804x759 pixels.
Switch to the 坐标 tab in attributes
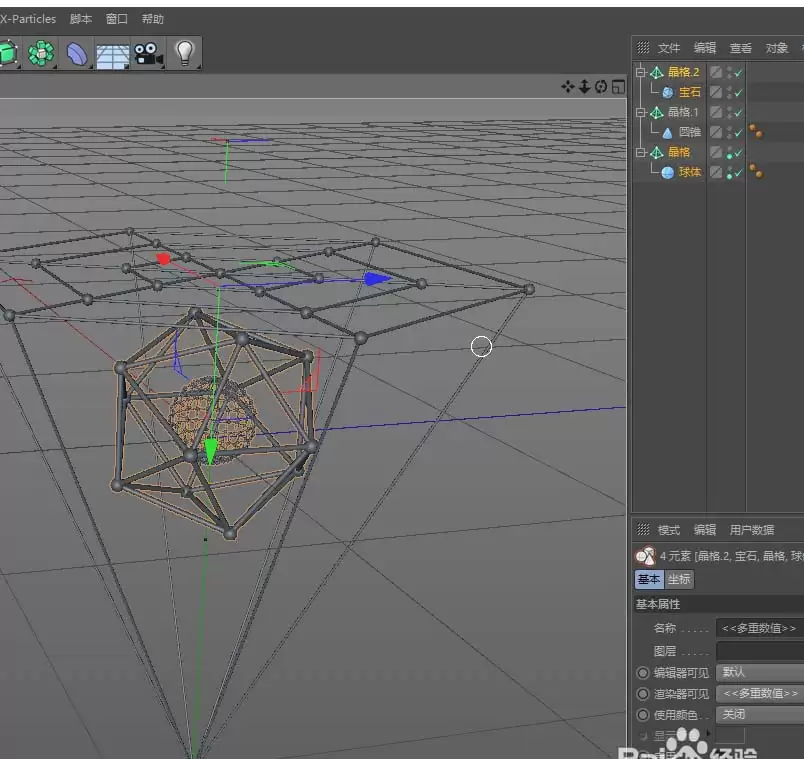679,578
